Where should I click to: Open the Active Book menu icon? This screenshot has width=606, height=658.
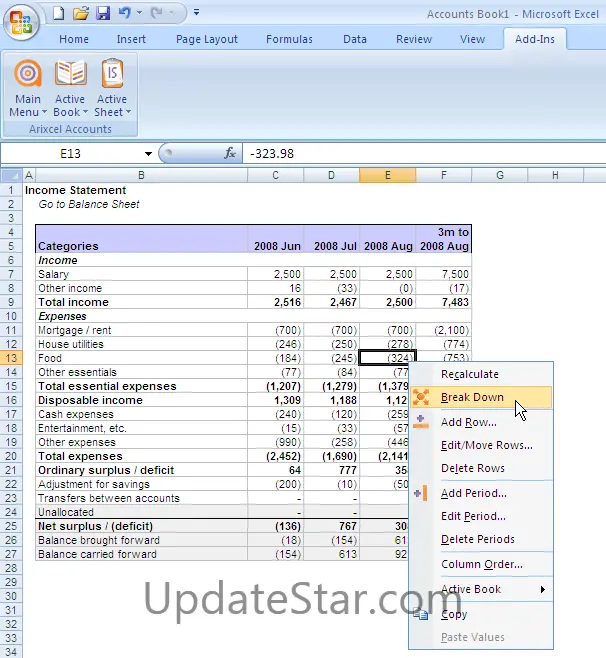point(71,88)
